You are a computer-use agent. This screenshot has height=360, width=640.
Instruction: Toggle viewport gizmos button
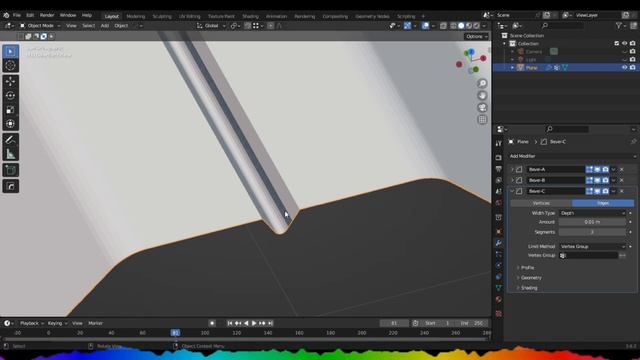point(407,26)
